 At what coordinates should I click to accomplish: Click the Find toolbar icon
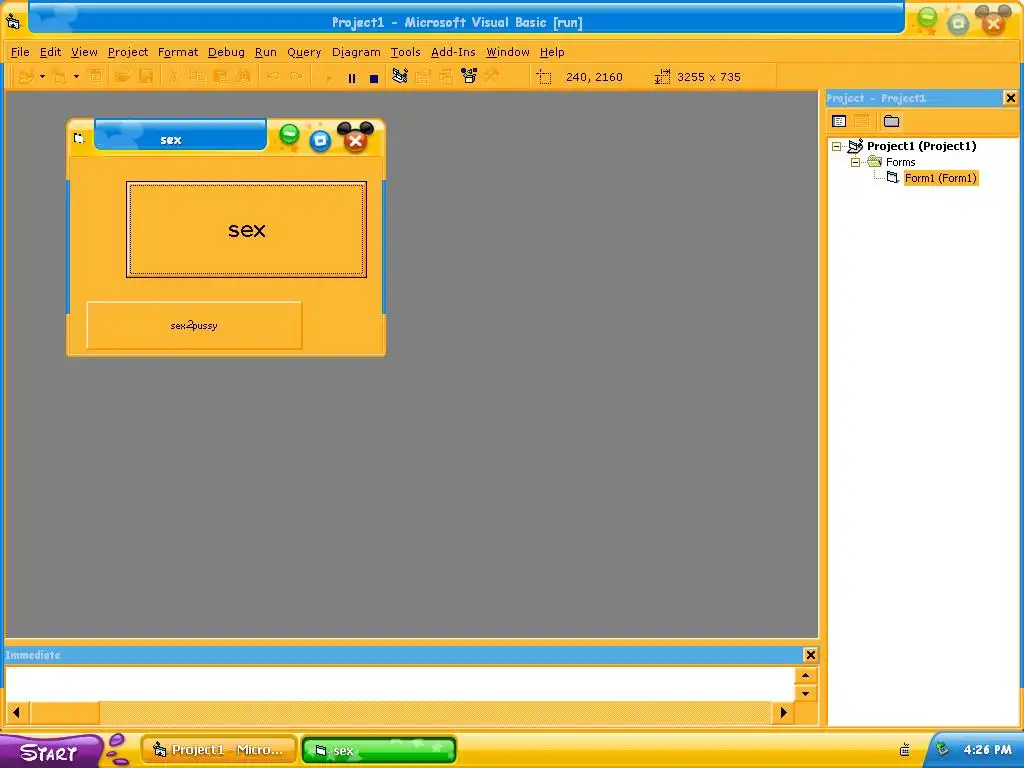point(244,76)
